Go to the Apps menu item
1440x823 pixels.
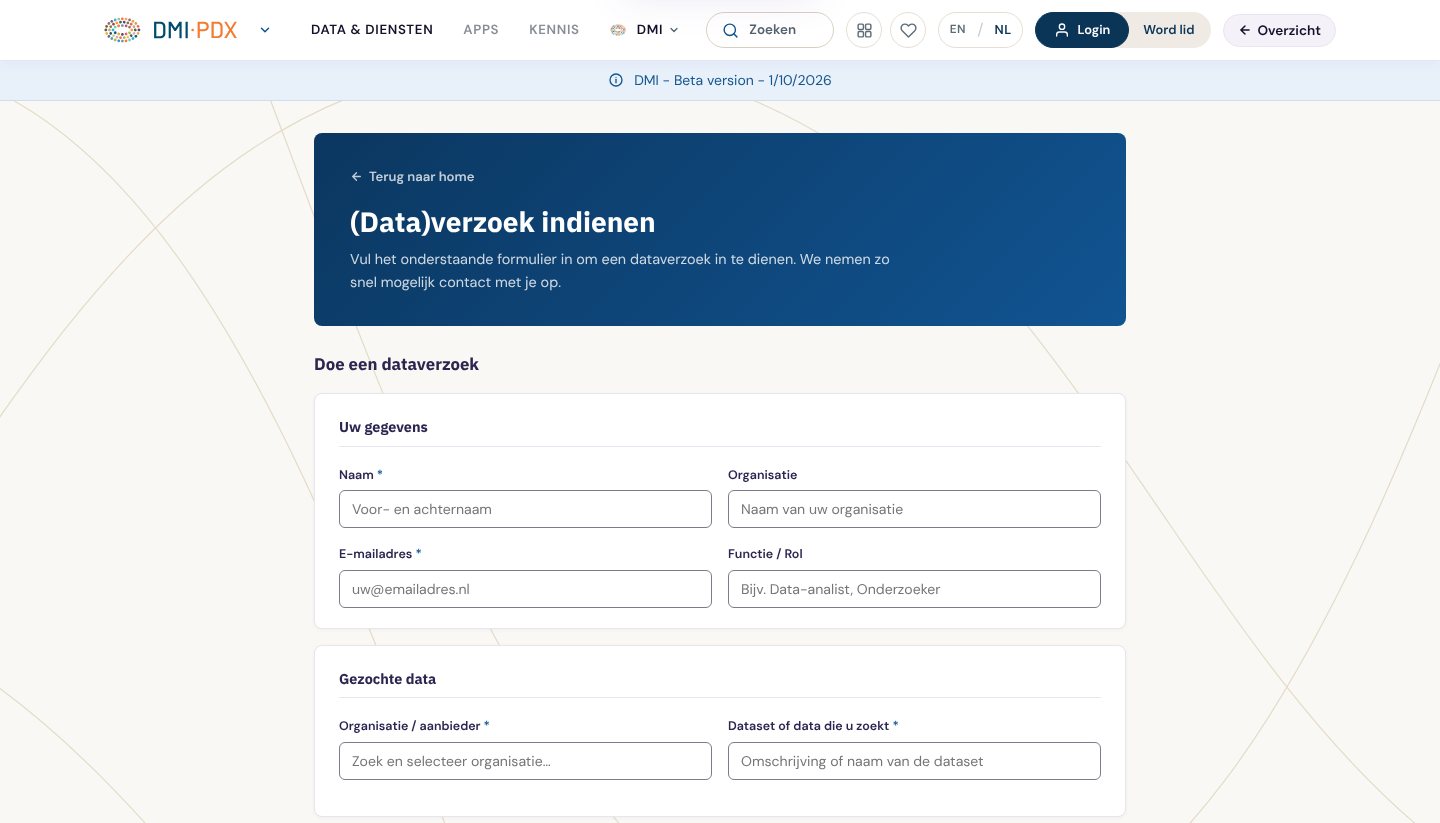click(481, 30)
